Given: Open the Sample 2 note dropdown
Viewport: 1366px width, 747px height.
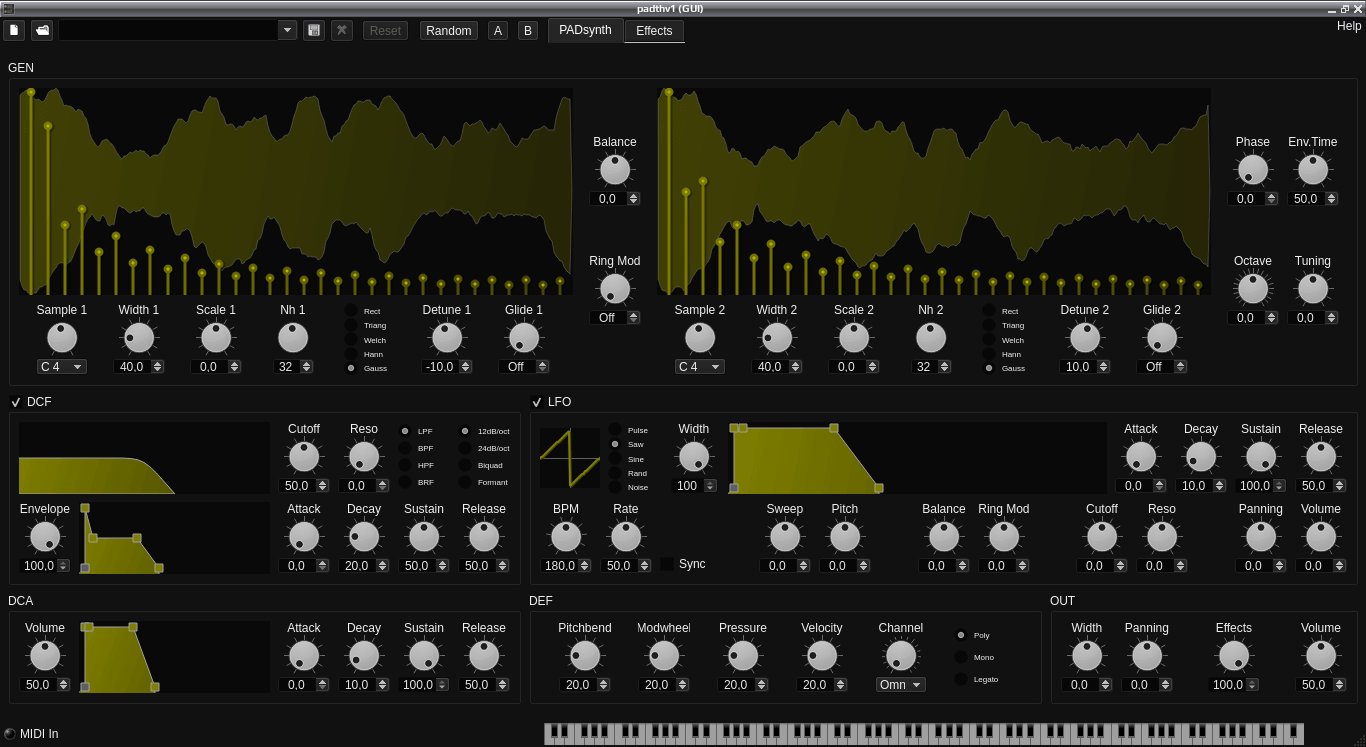Looking at the screenshot, I should (700, 367).
